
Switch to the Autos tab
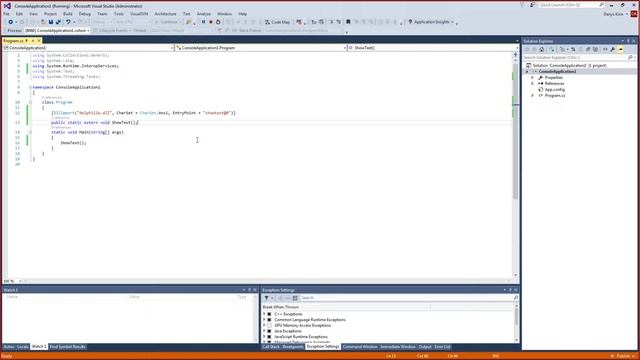(9, 347)
